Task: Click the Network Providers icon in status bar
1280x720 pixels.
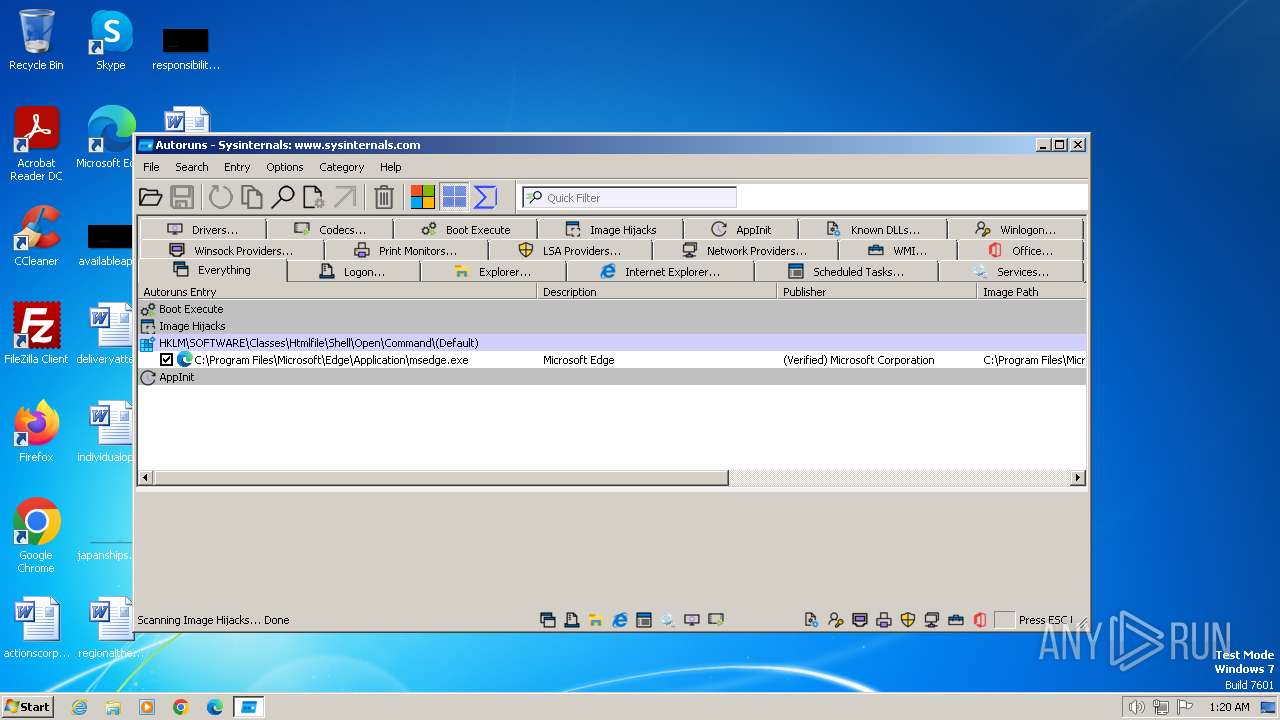Action: pos(932,620)
